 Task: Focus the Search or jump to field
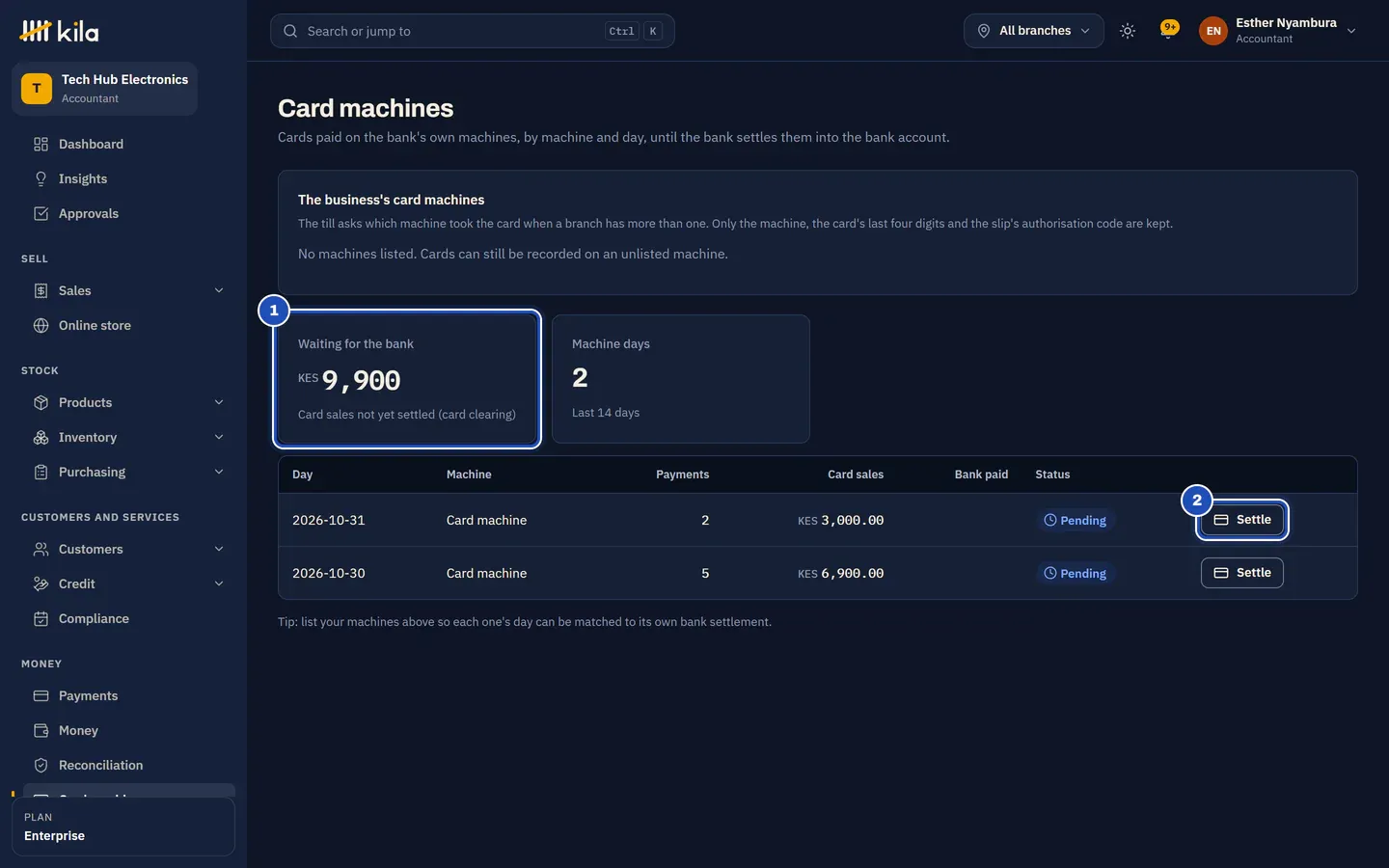coord(473,31)
